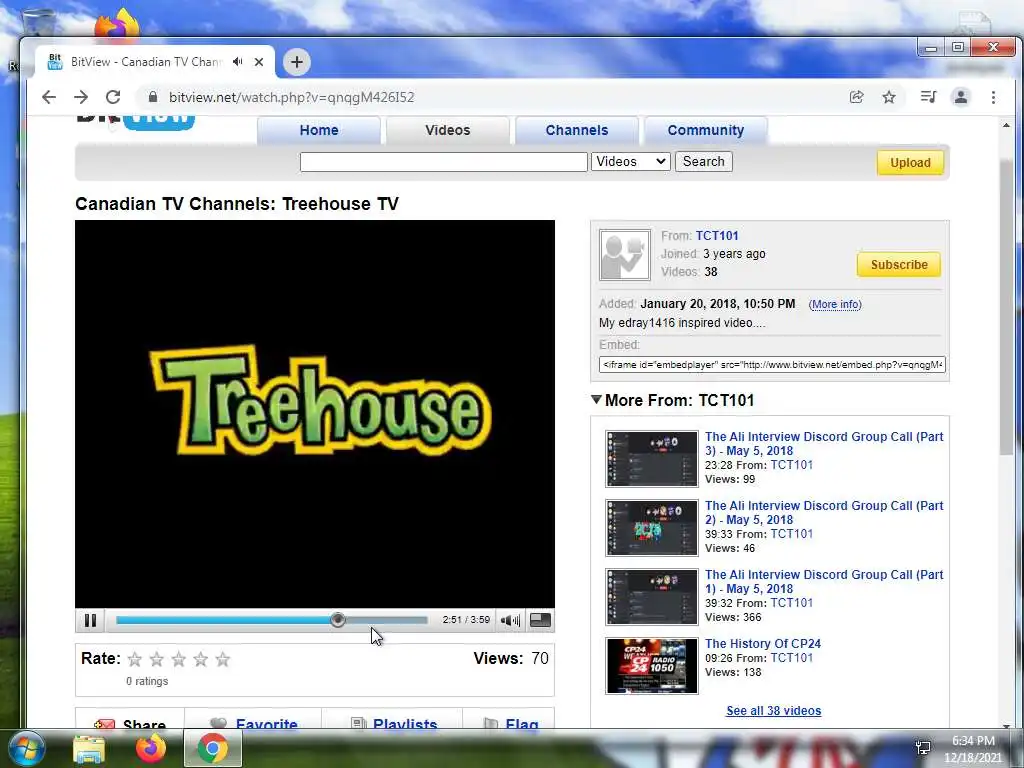Open Ali Interview Discord Call Part 3 link

click(x=824, y=443)
